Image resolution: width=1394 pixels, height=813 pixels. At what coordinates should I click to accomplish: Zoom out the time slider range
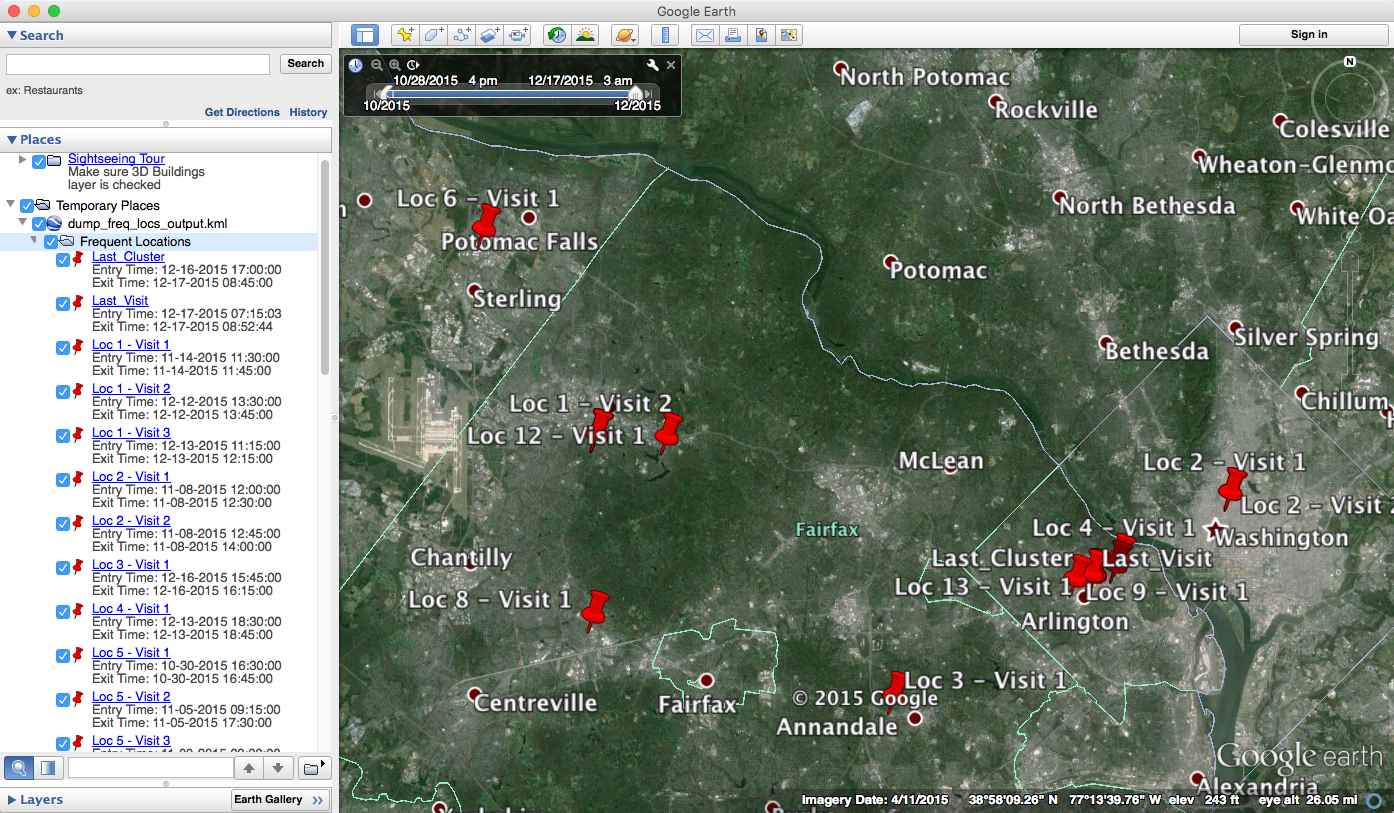pos(377,65)
